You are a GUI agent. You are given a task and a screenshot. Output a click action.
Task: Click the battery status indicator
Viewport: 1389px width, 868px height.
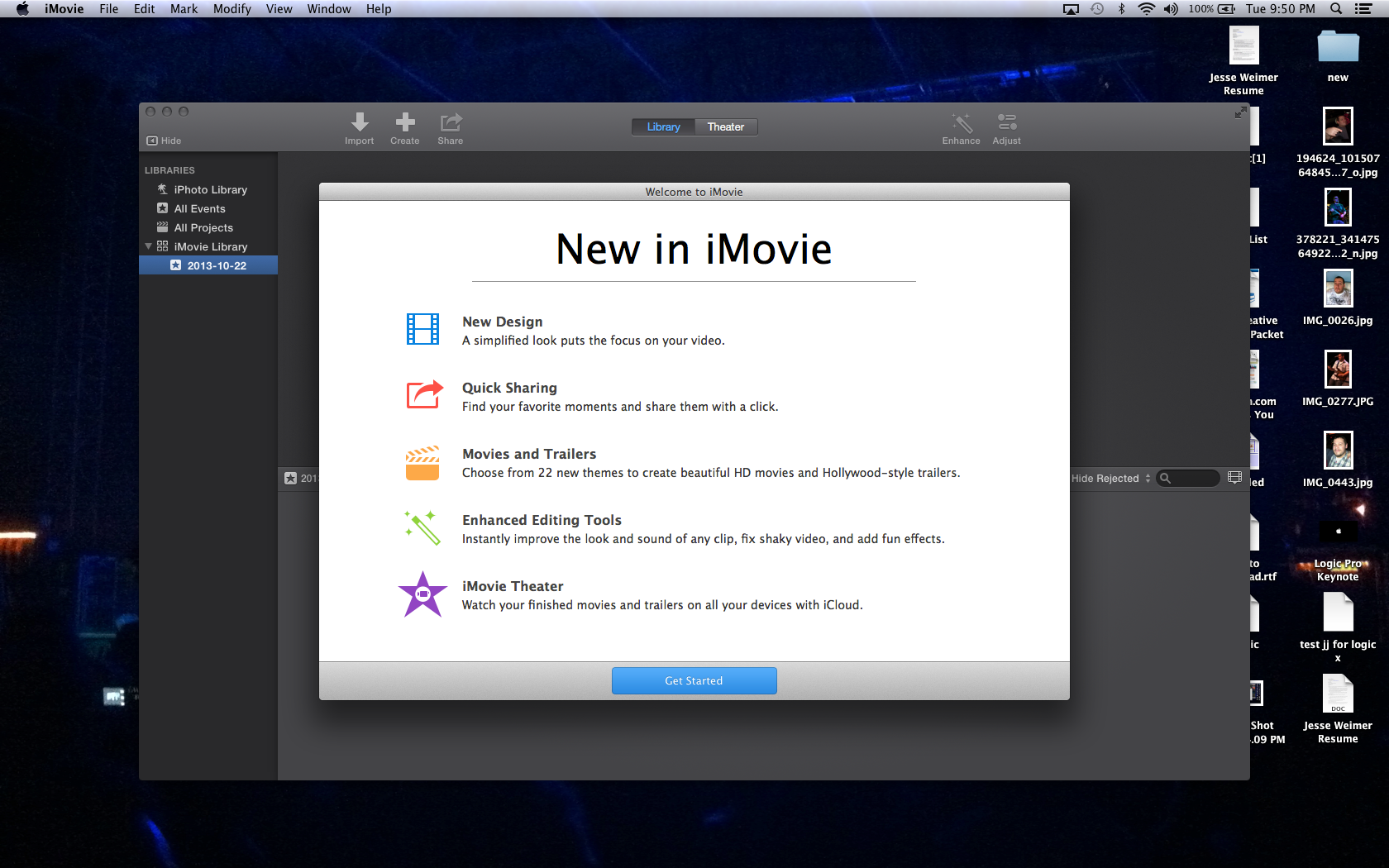point(1212,9)
